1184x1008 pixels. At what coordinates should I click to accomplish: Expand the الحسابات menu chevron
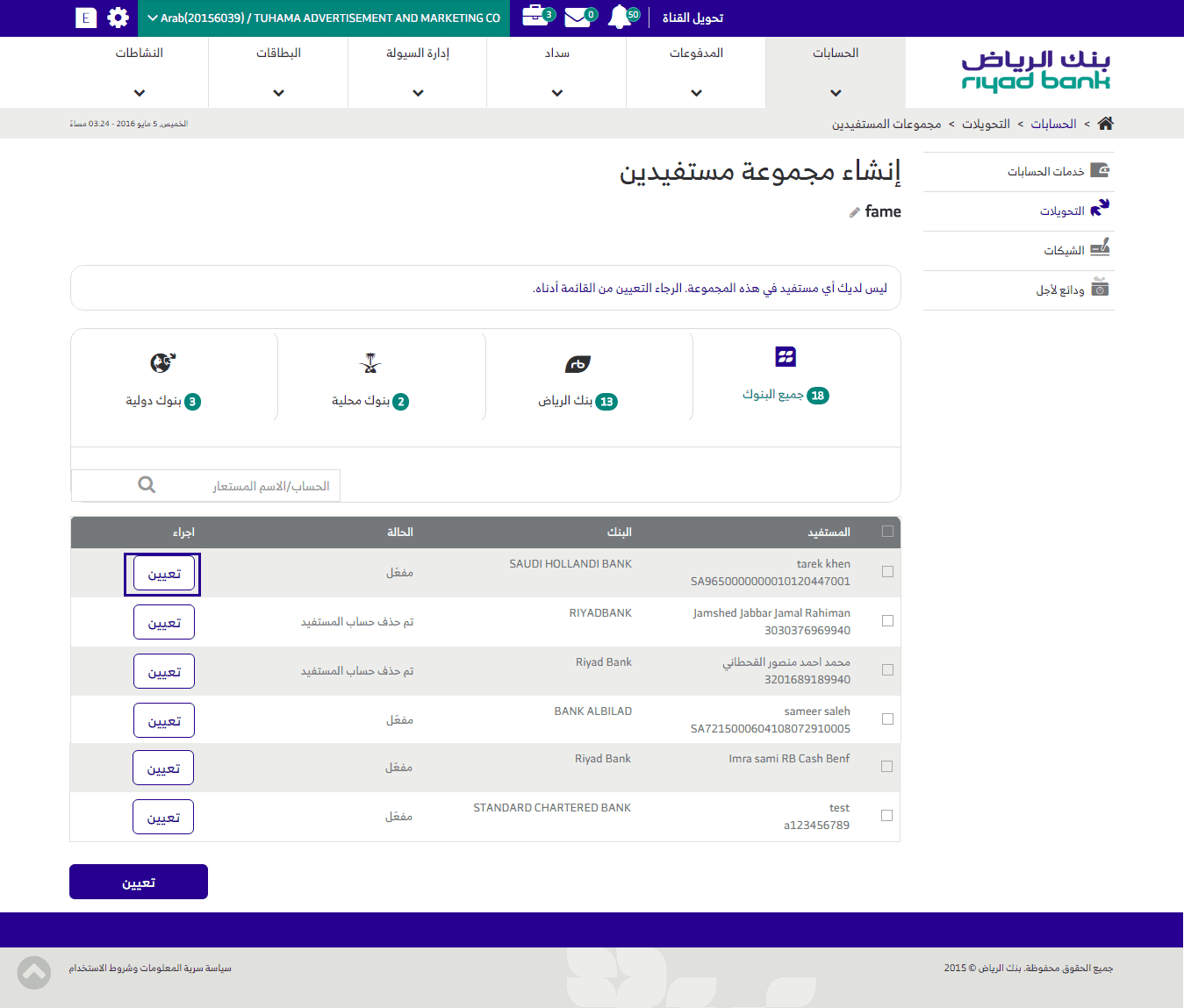coord(836,93)
